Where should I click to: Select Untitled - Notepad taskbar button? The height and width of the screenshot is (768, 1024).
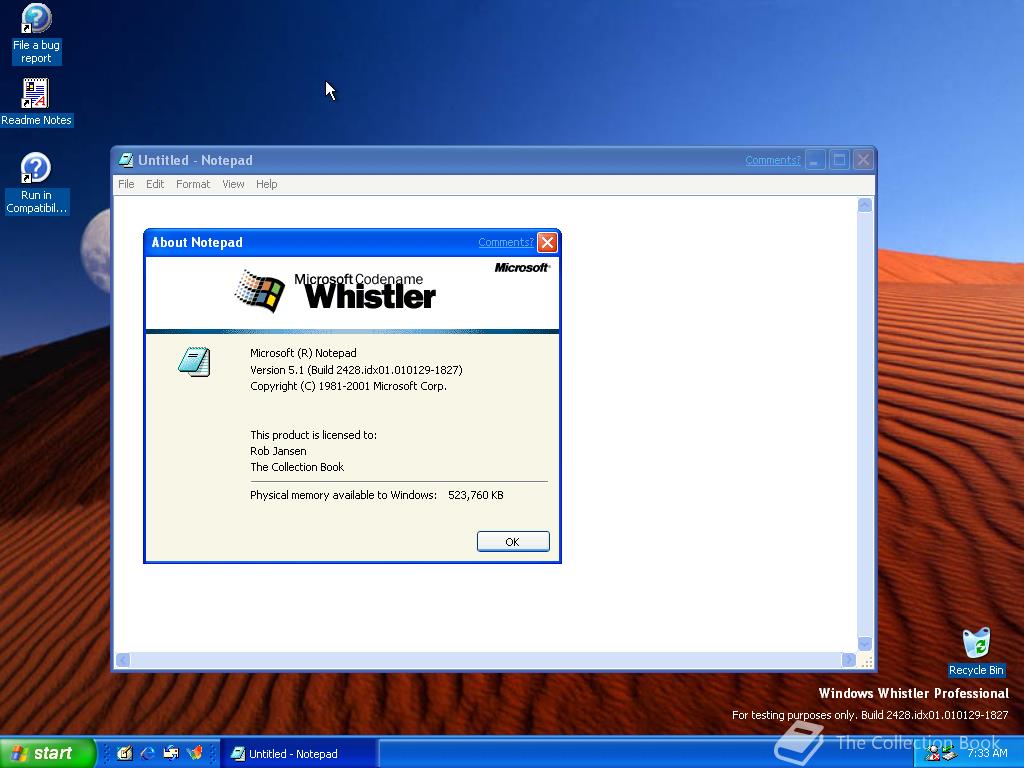point(297,753)
